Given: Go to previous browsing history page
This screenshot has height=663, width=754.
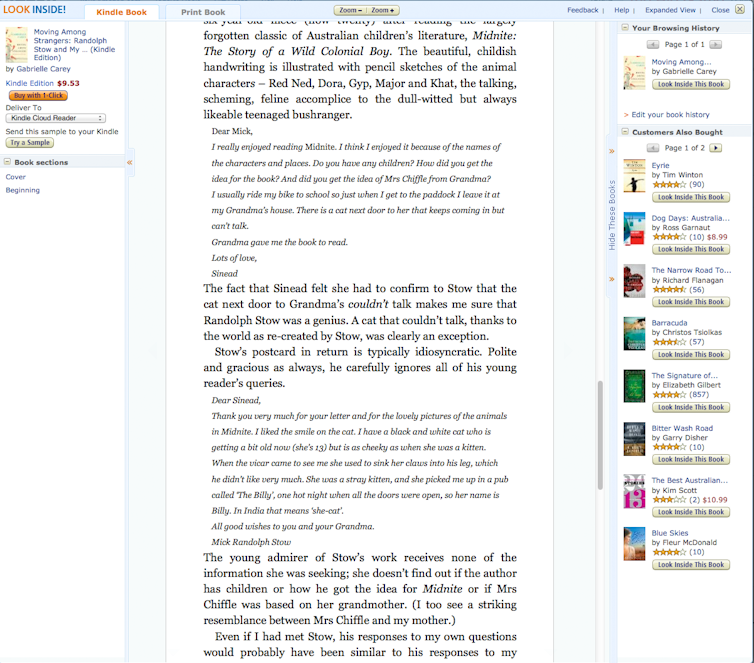Looking at the screenshot, I should point(653,45).
